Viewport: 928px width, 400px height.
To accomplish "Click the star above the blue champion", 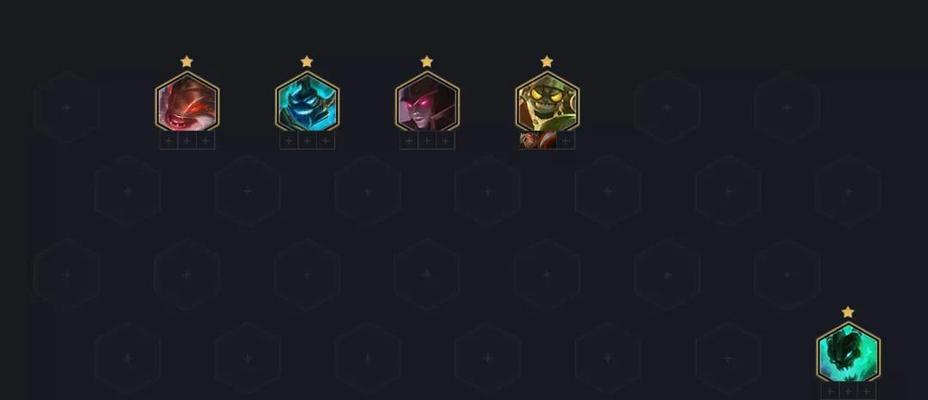I will [307, 62].
